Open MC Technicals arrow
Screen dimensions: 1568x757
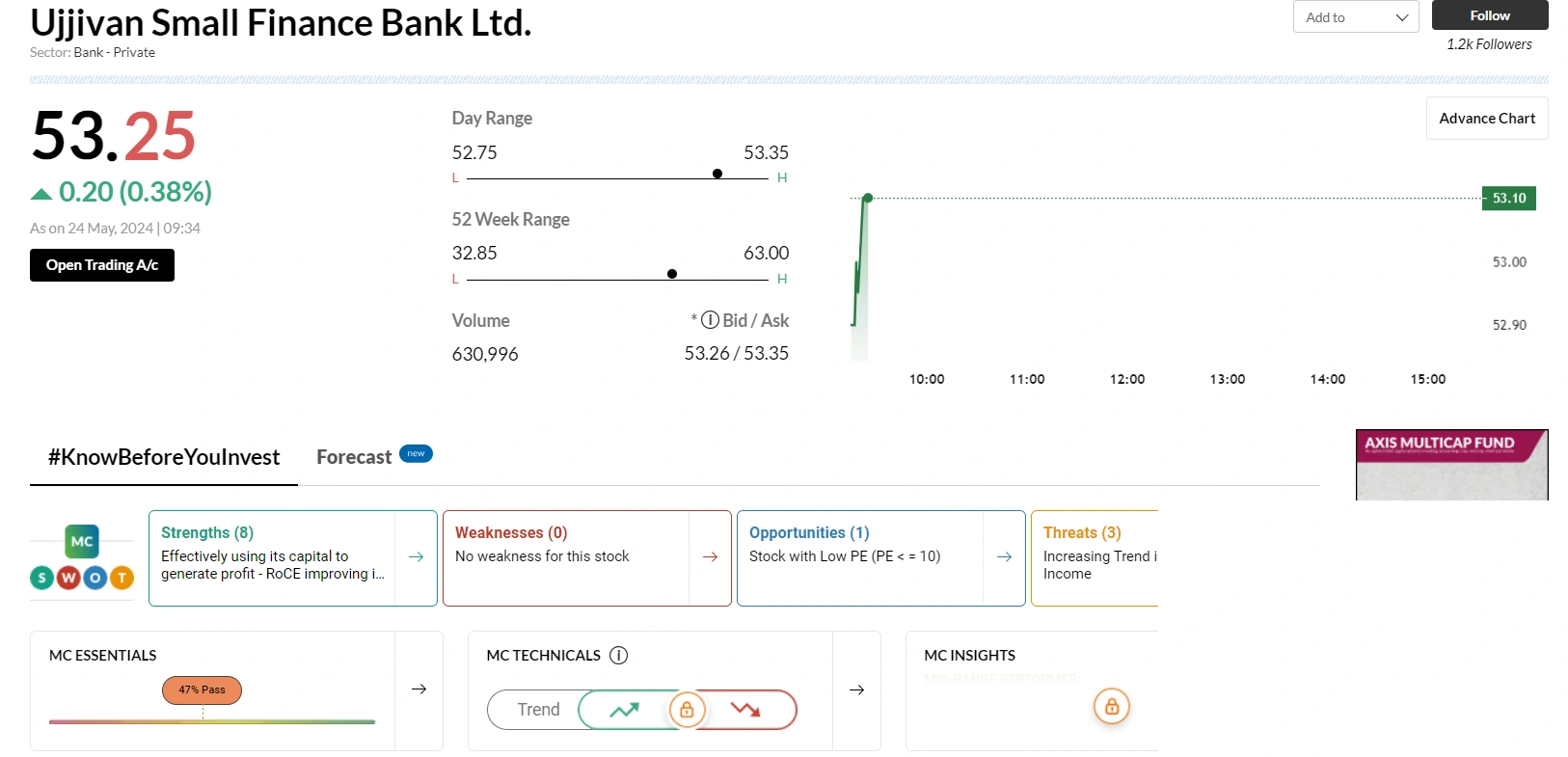[856, 689]
